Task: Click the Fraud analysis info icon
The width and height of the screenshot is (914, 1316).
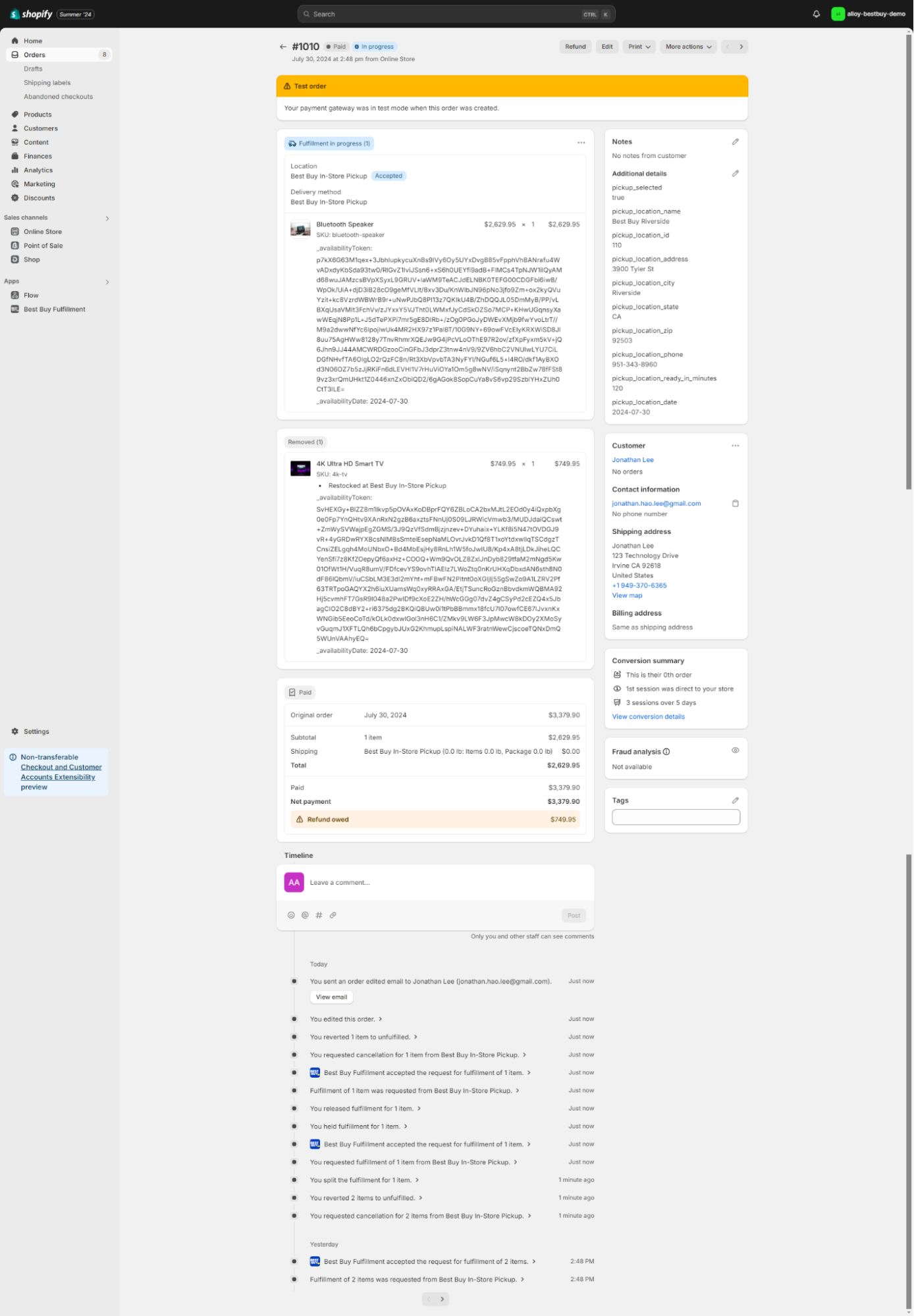Action: (666, 752)
